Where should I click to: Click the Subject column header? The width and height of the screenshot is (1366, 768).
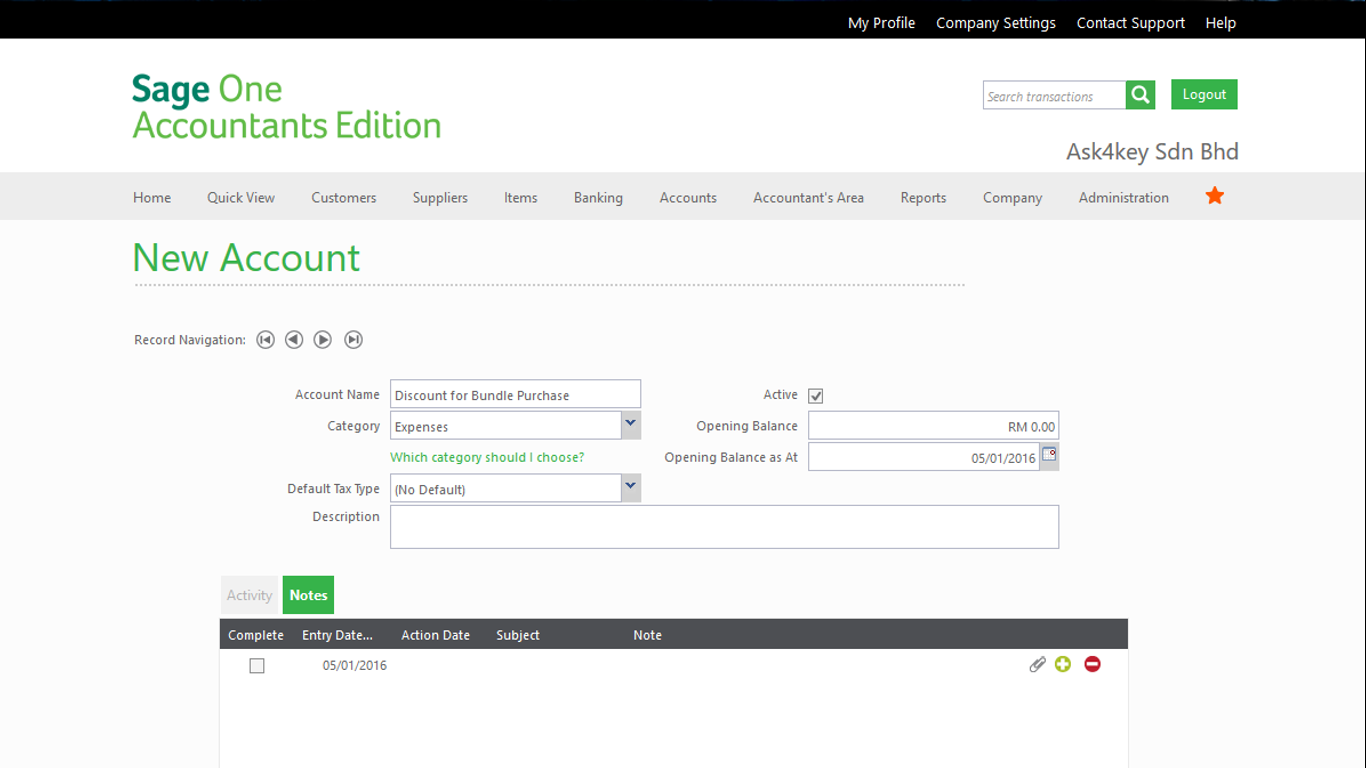tap(518, 635)
